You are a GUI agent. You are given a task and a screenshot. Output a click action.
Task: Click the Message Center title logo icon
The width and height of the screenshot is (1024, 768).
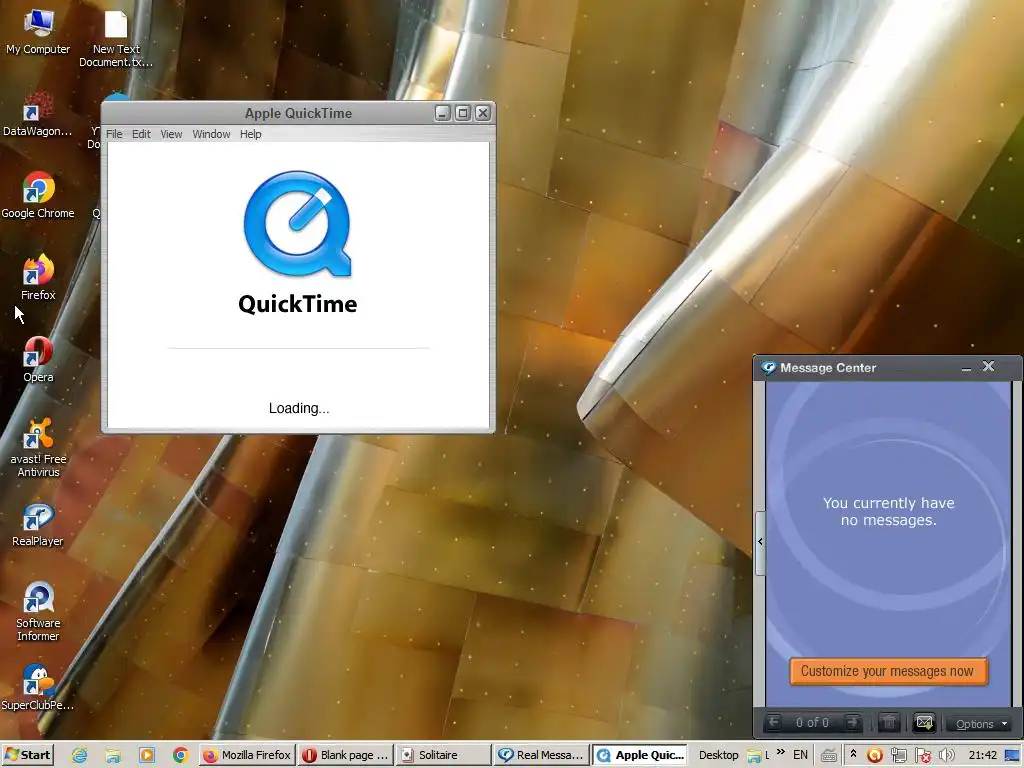tap(769, 368)
